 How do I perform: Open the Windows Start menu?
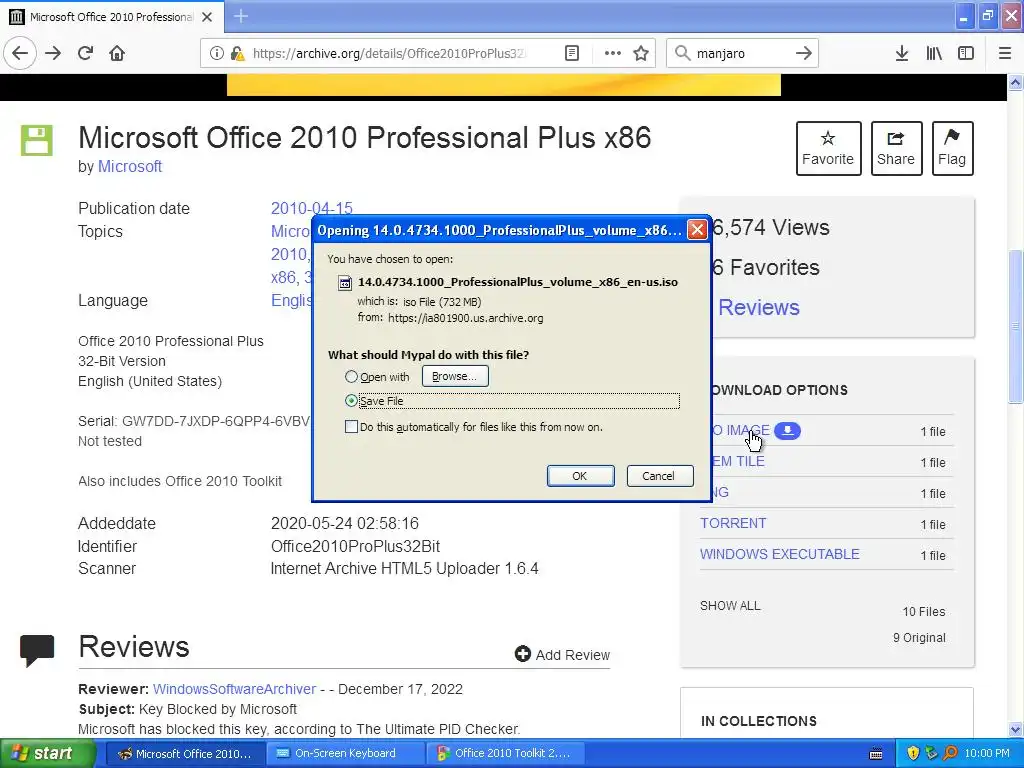[48, 754]
